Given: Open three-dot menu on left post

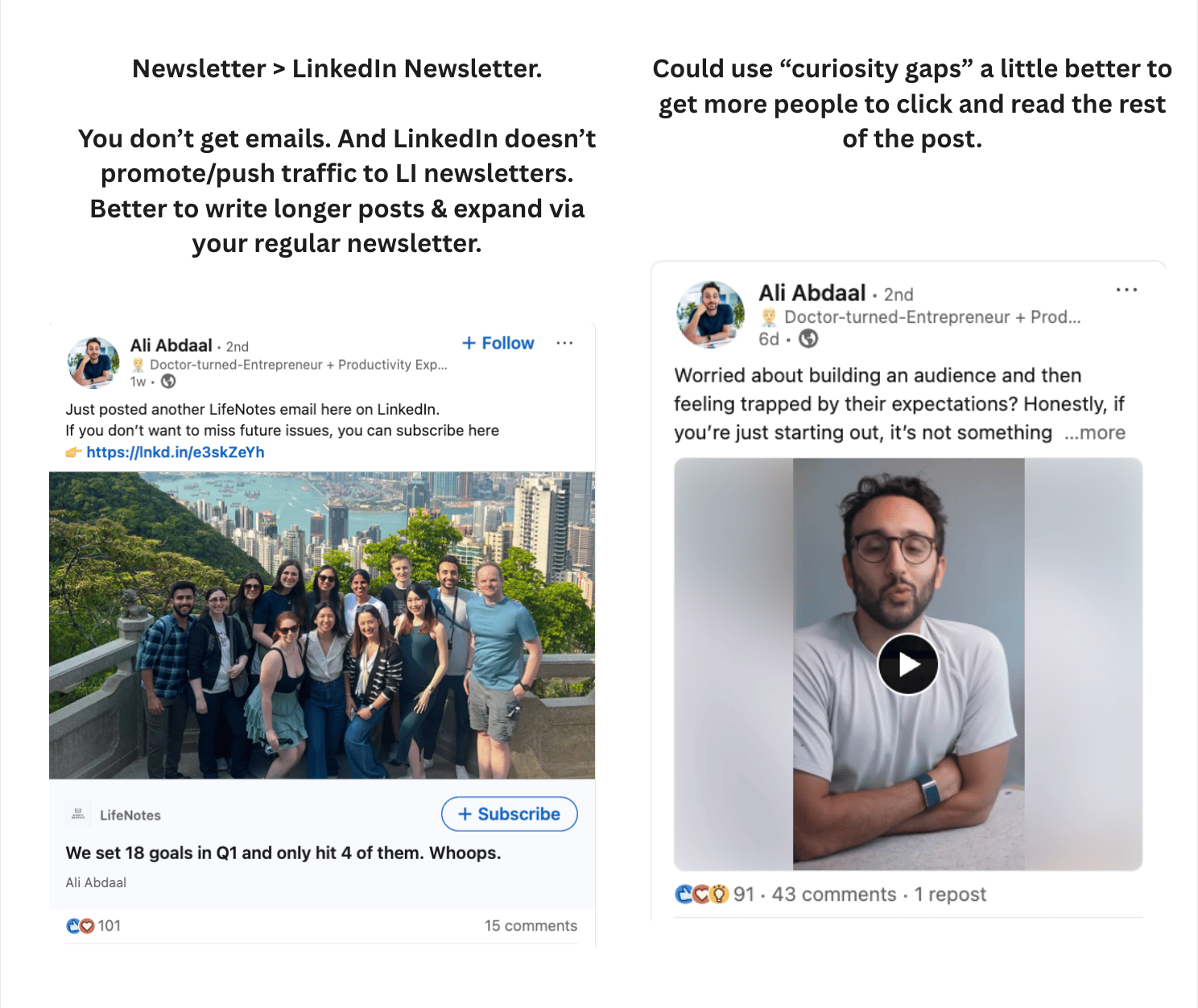Looking at the screenshot, I should 564,343.
